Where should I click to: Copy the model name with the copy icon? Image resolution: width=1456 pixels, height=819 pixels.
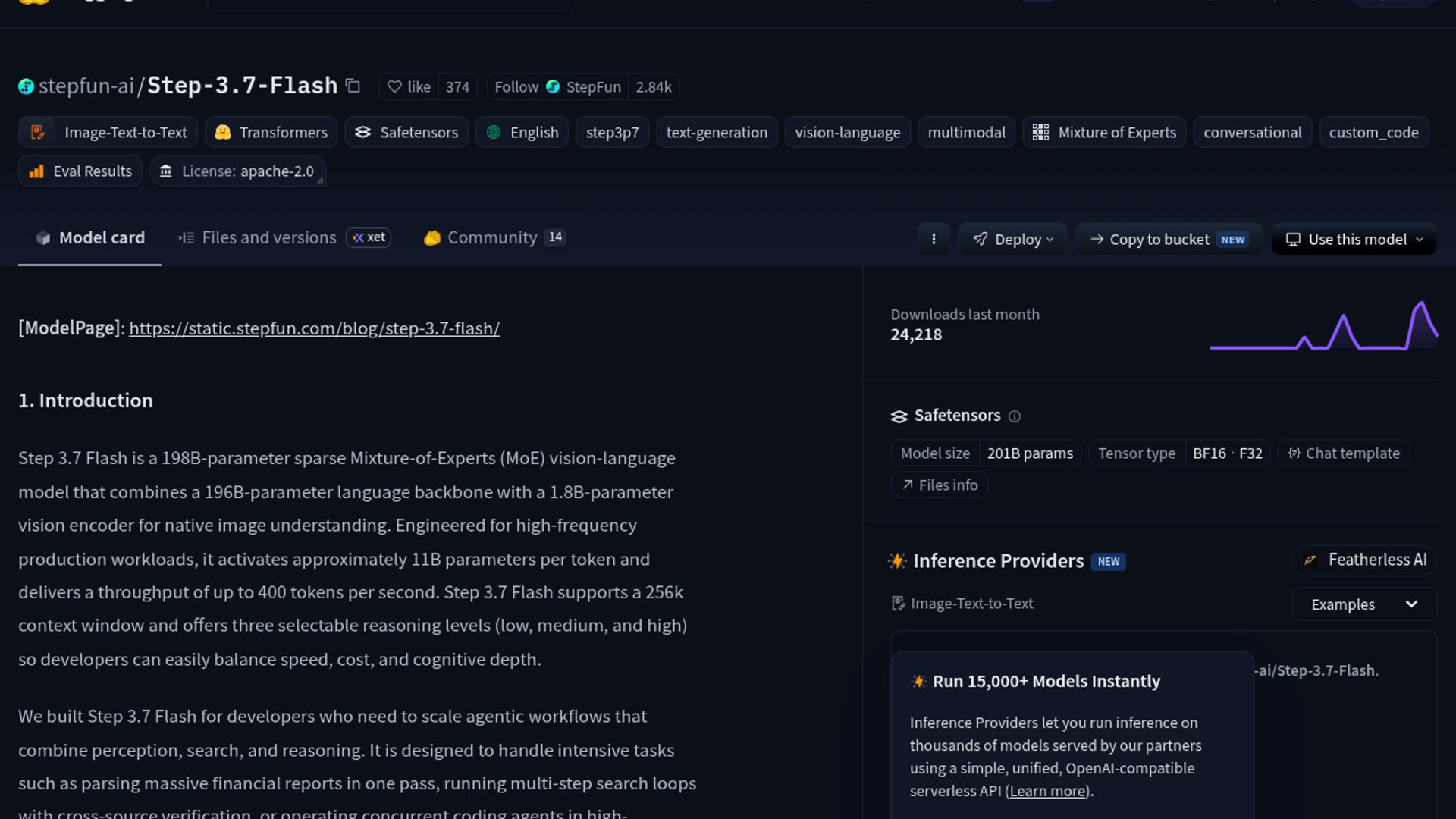(353, 86)
